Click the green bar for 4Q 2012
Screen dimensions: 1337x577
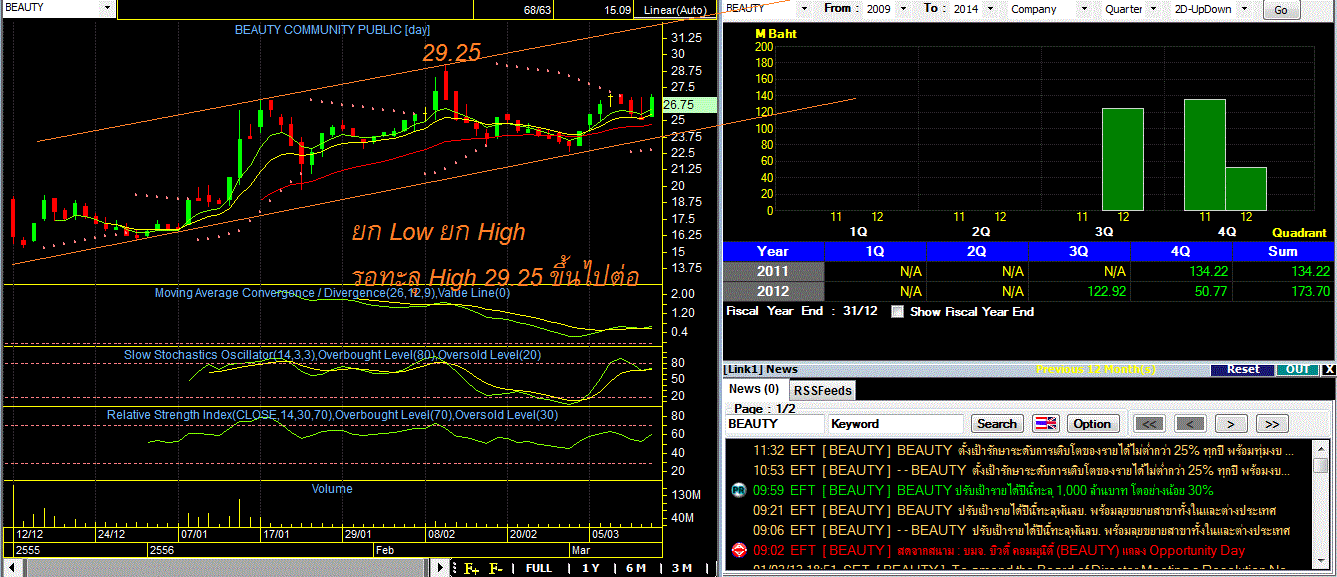tap(1246, 189)
